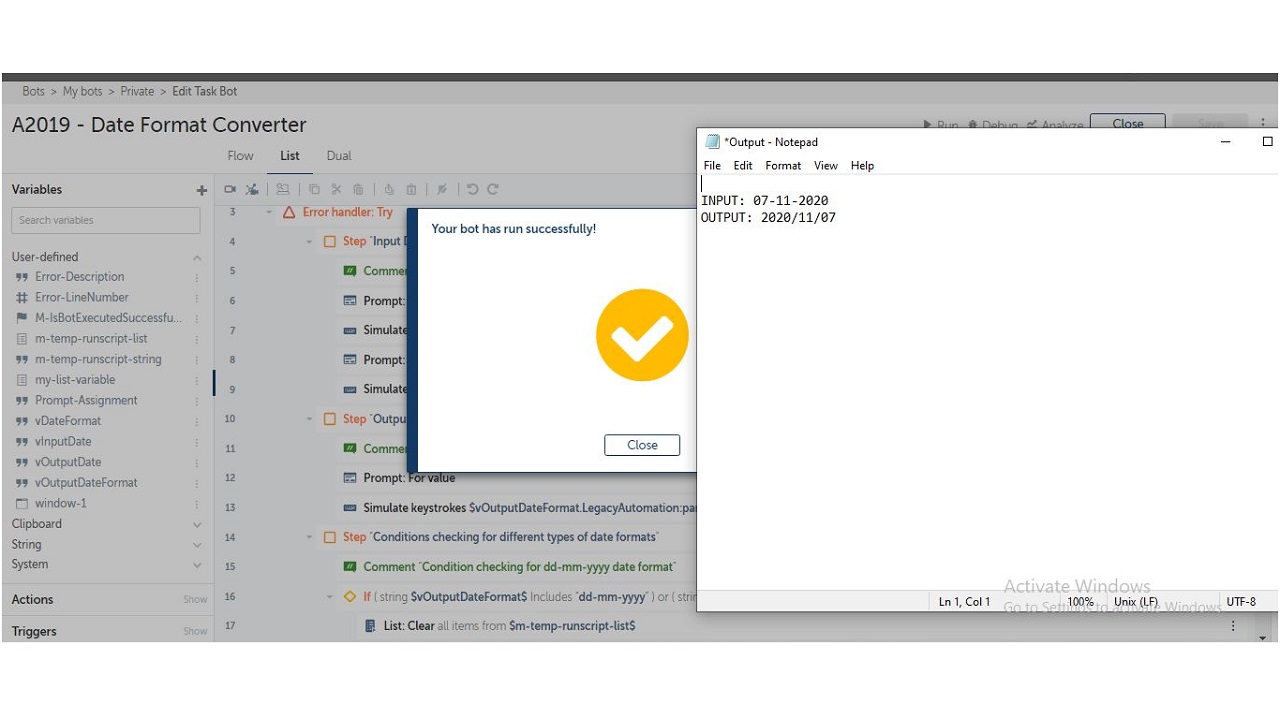
Task: Collapse the Step on line 4
Action: (309, 241)
